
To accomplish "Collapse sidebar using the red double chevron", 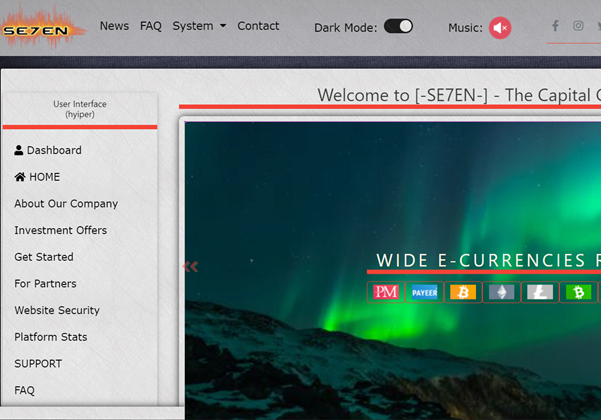I will pos(189,266).
